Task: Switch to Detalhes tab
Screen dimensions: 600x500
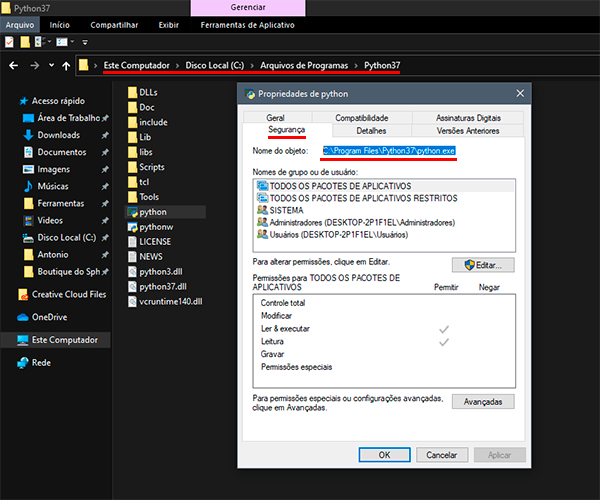Action: [x=371, y=131]
